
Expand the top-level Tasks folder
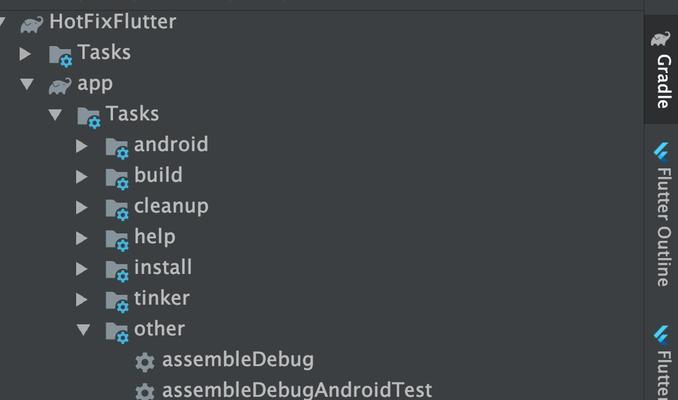point(25,54)
